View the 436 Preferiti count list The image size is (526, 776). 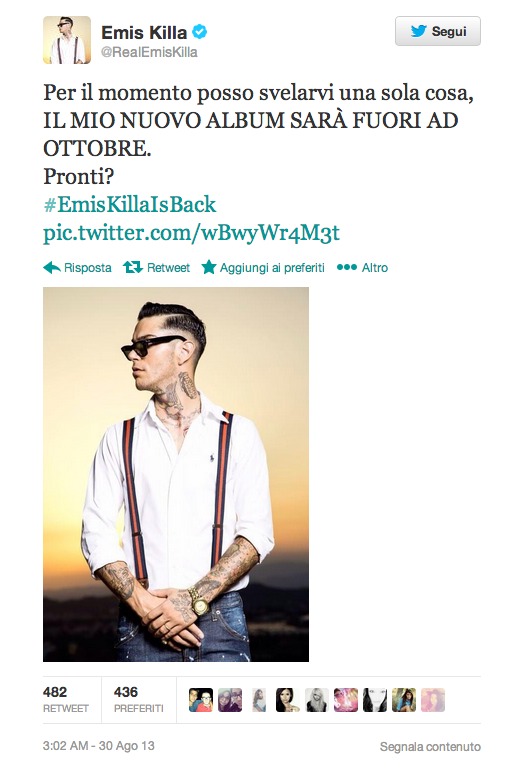coord(139,699)
